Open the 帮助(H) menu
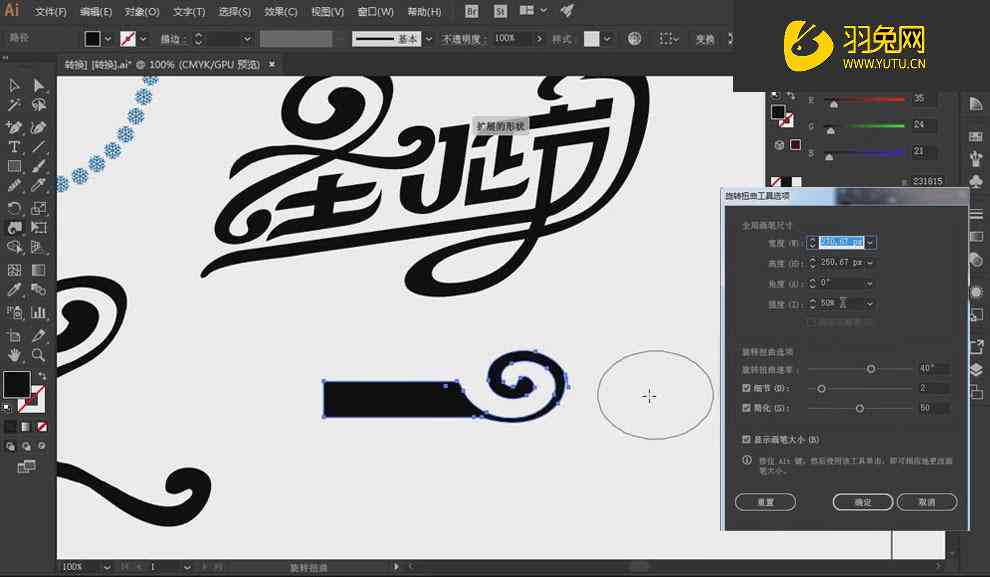This screenshot has width=990, height=577. pyautogui.click(x=424, y=11)
